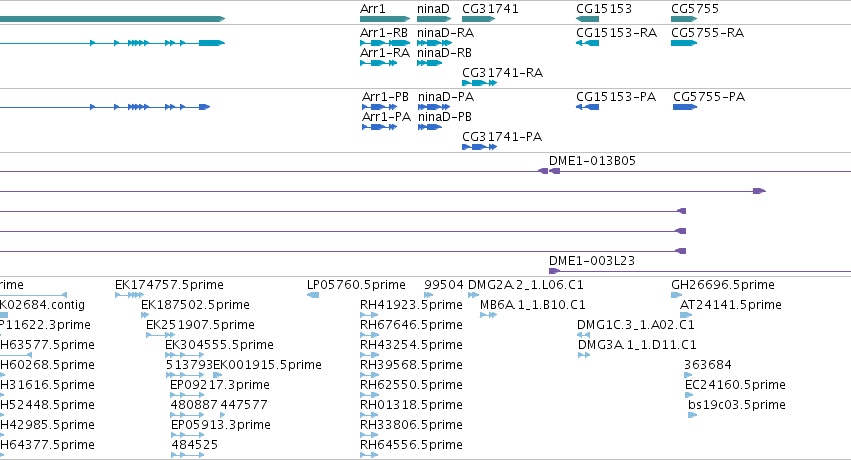851x460 pixels.
Task: Click EST RH01318.5prime
Action: coord(411,405)
